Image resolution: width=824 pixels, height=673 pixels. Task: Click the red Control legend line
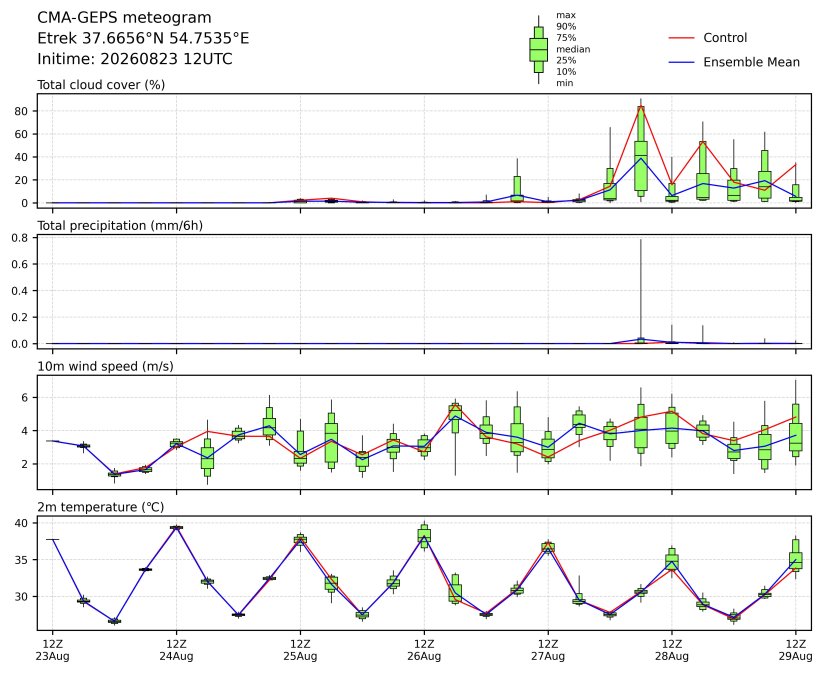click(x=681, y=38)
